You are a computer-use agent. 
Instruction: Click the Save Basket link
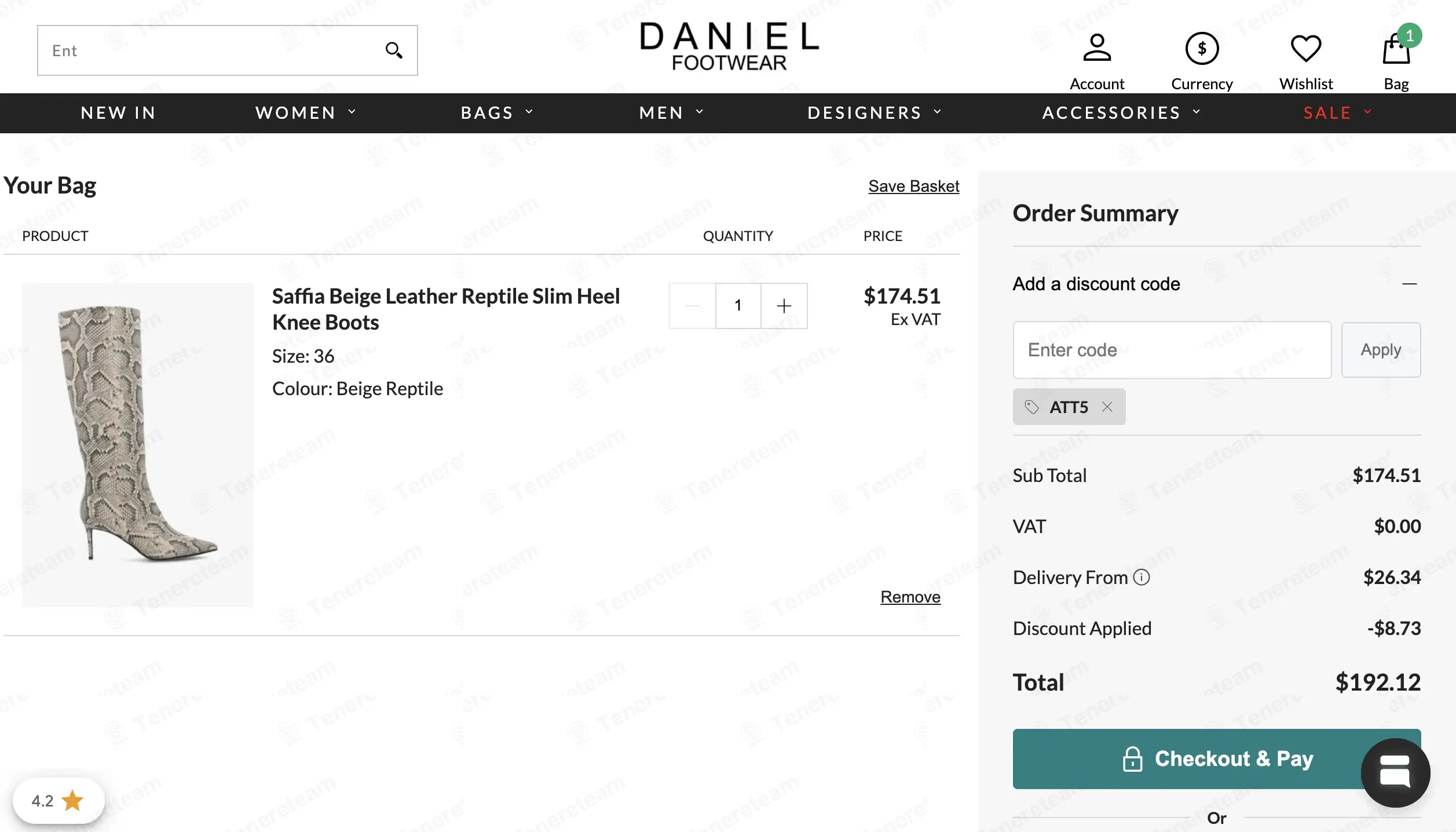pos(913,186)
